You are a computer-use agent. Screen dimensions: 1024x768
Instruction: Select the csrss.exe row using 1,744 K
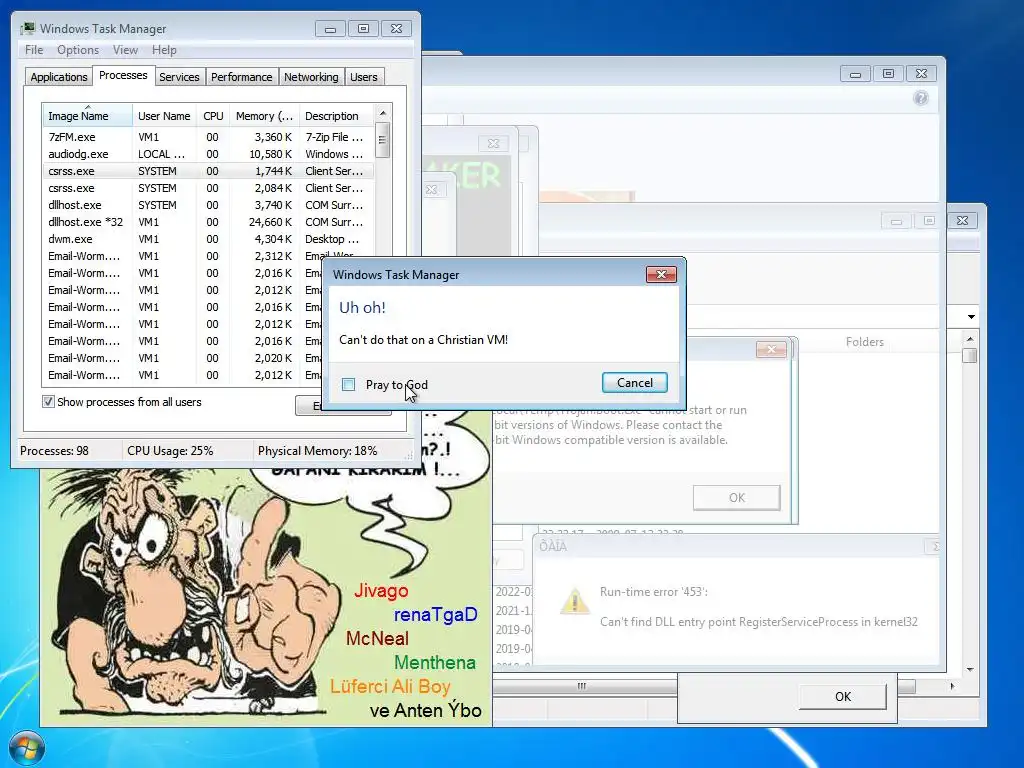(x=208, y=171)
